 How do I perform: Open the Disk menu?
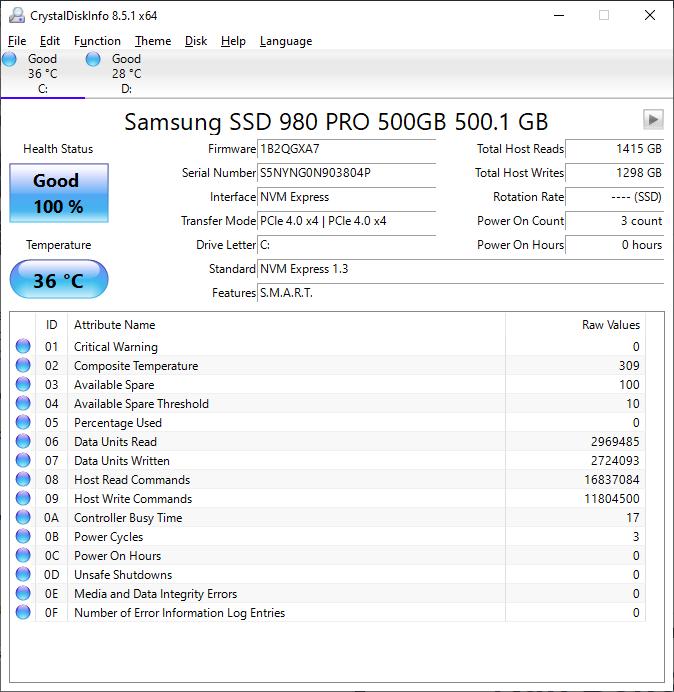point(196,41)
